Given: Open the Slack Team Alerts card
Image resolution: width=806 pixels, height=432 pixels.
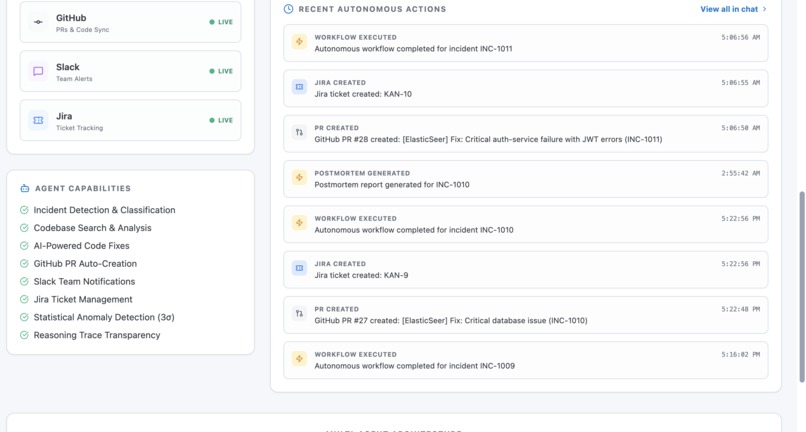Looking at the screenshot, I should tap(131, 71).
